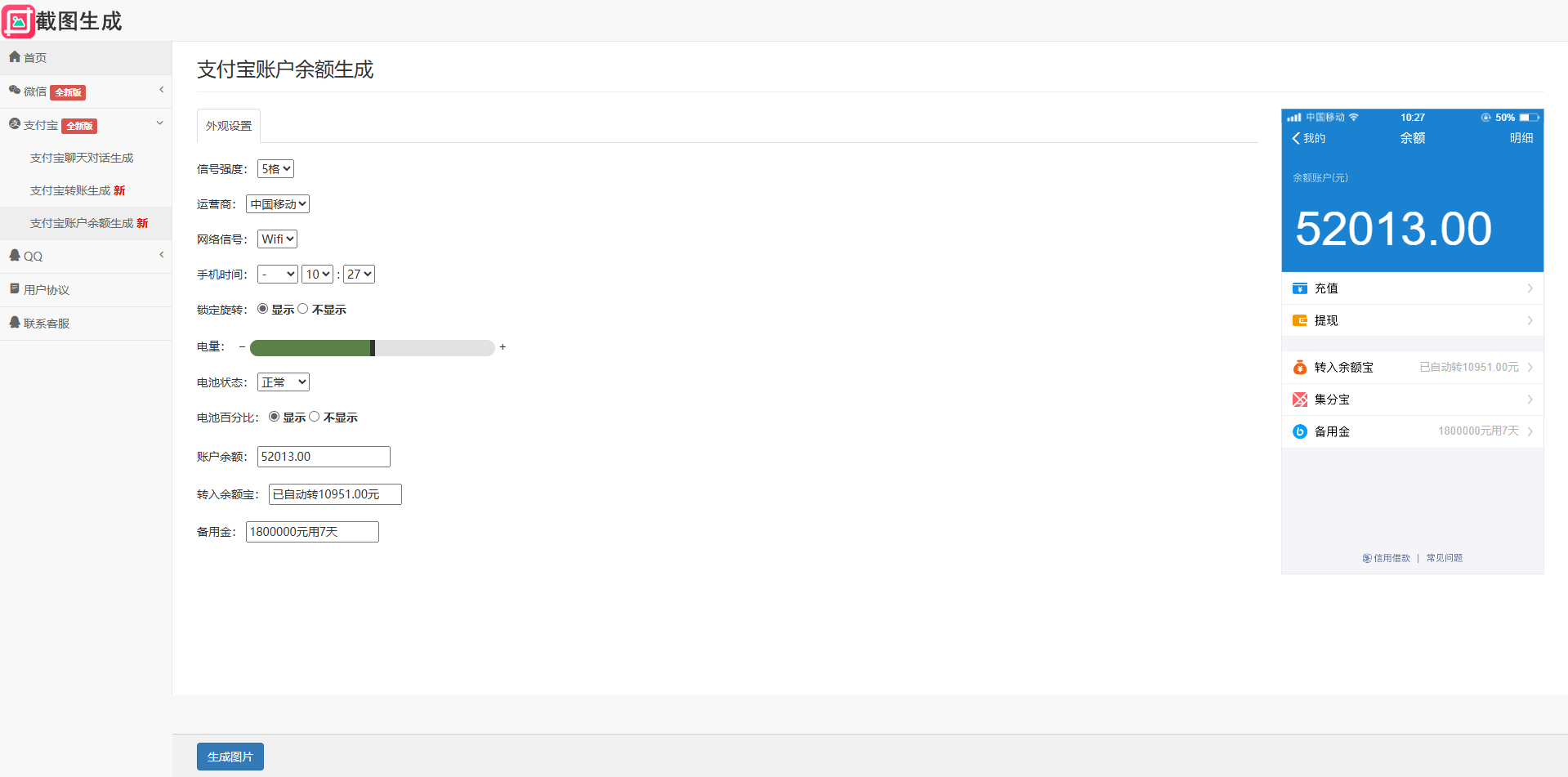Click the QQ bell icon in sidebar

coord(15,256)
